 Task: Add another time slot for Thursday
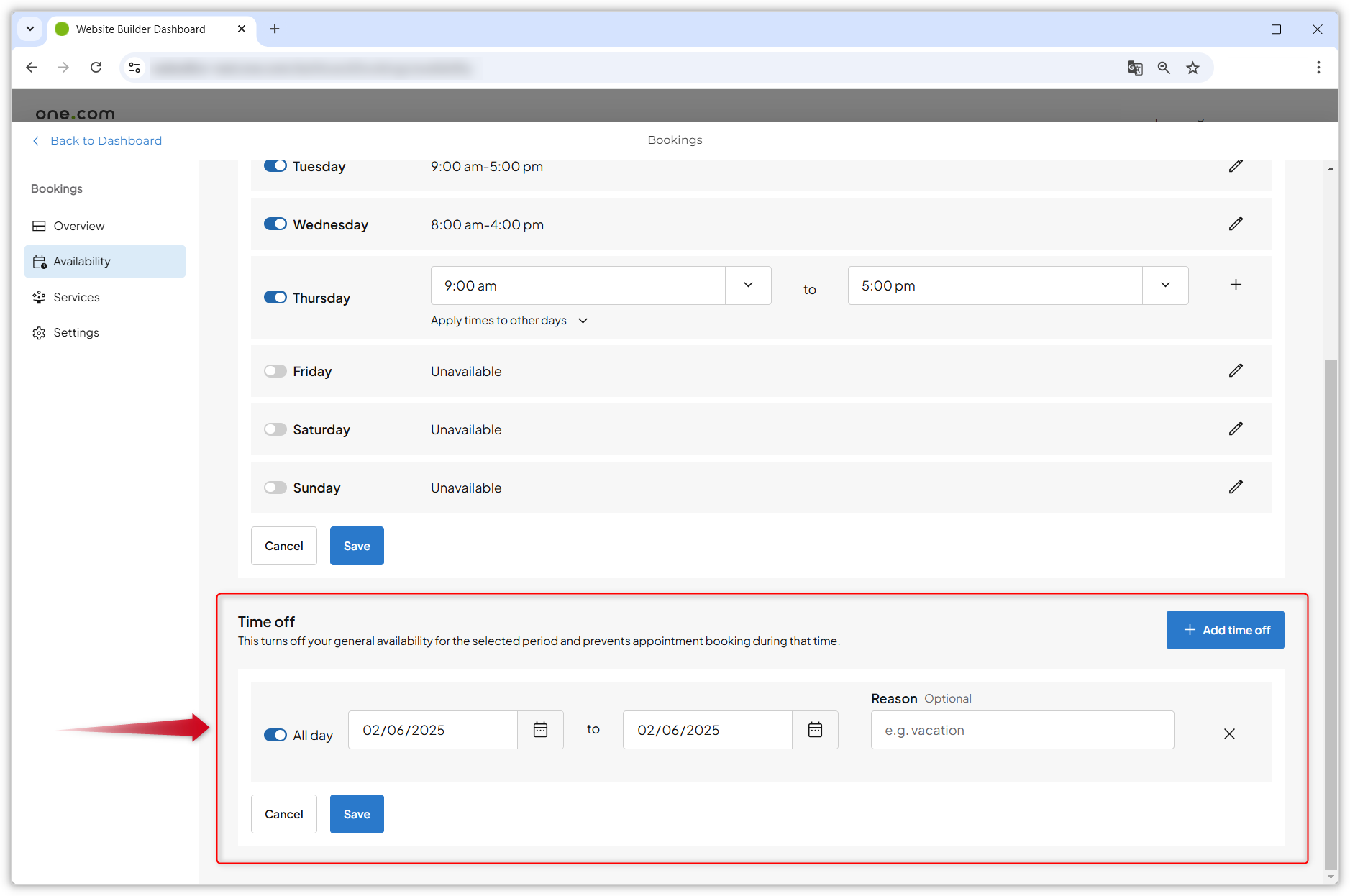1235,285
